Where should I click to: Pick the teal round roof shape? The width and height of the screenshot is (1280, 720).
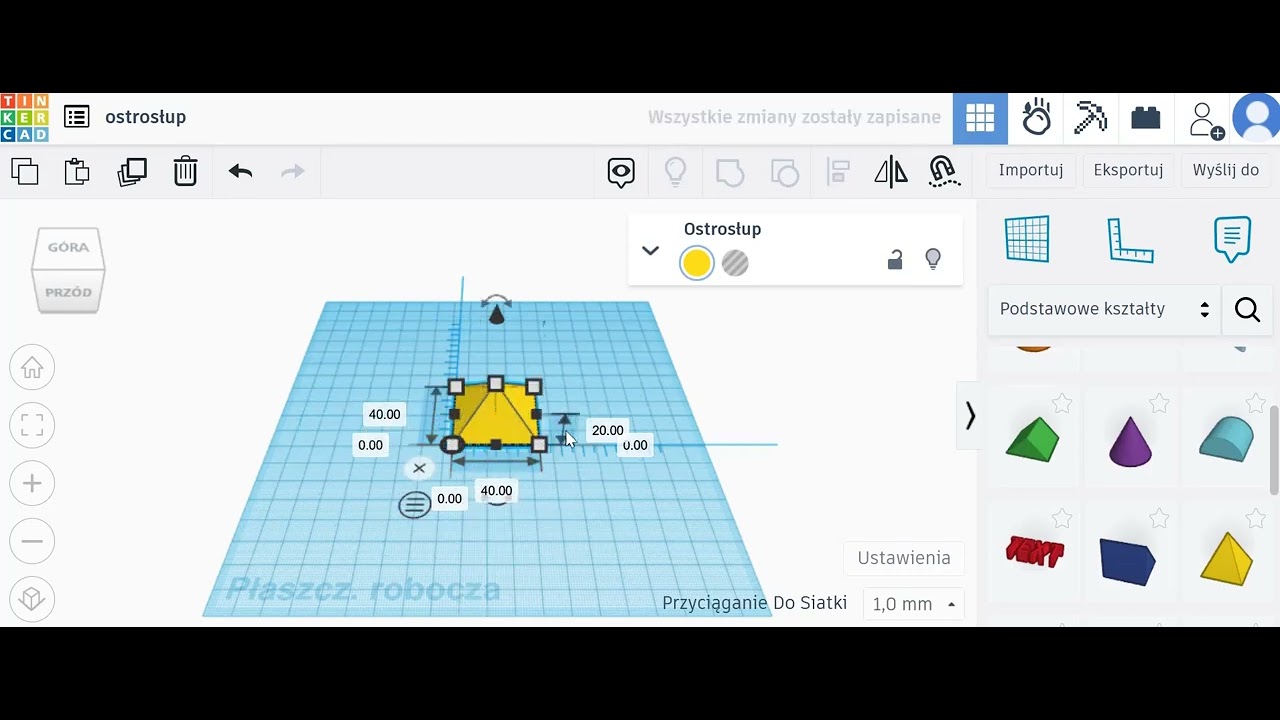tap(1227, 439)
